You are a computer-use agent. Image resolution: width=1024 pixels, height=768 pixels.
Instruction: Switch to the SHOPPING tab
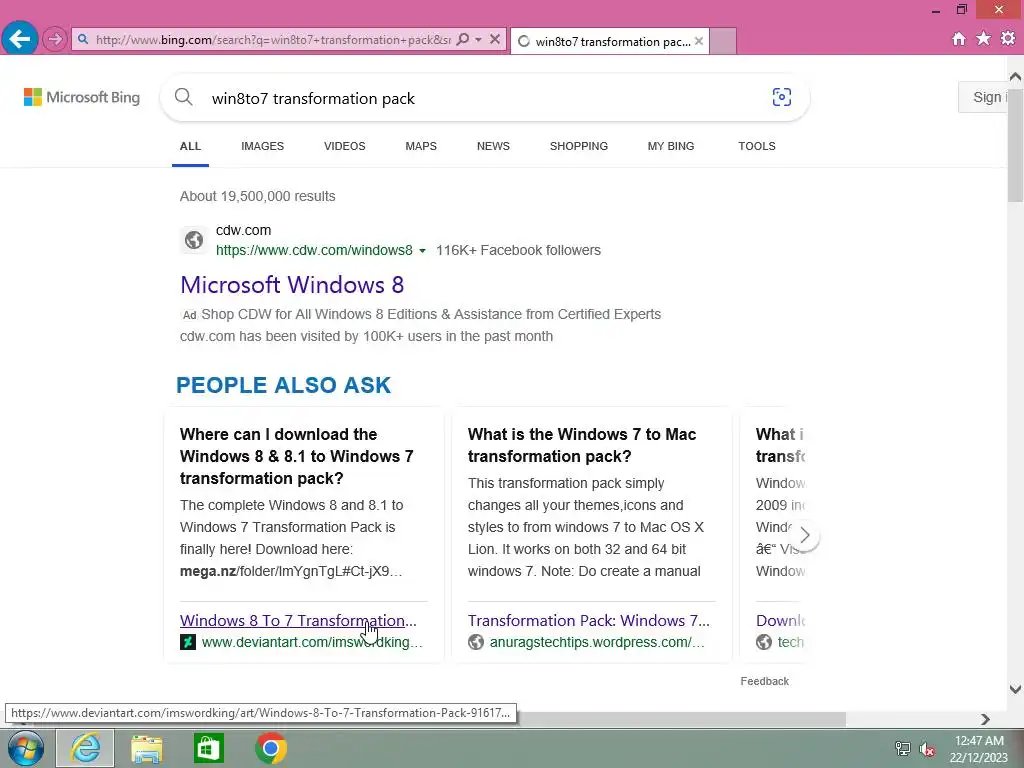579,146
